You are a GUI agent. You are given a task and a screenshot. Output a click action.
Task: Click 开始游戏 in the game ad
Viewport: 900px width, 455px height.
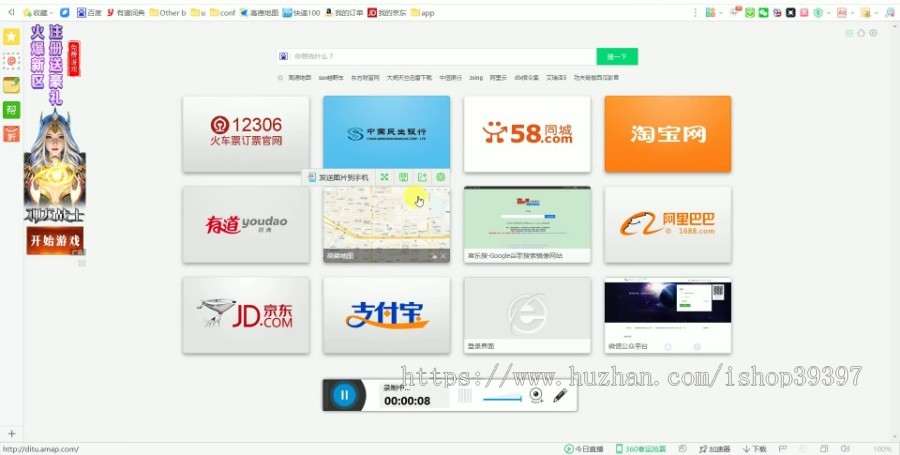click(55, 239)
